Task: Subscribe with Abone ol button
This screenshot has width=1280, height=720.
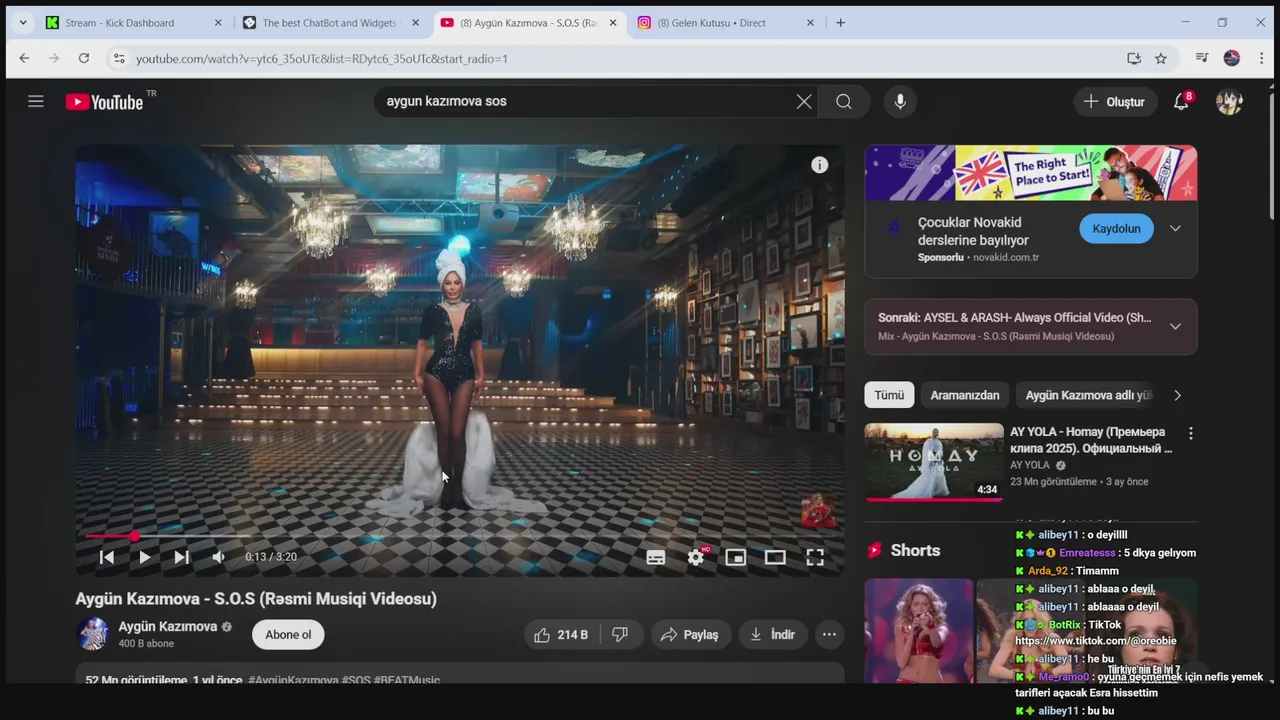Action: click(288, 634)
